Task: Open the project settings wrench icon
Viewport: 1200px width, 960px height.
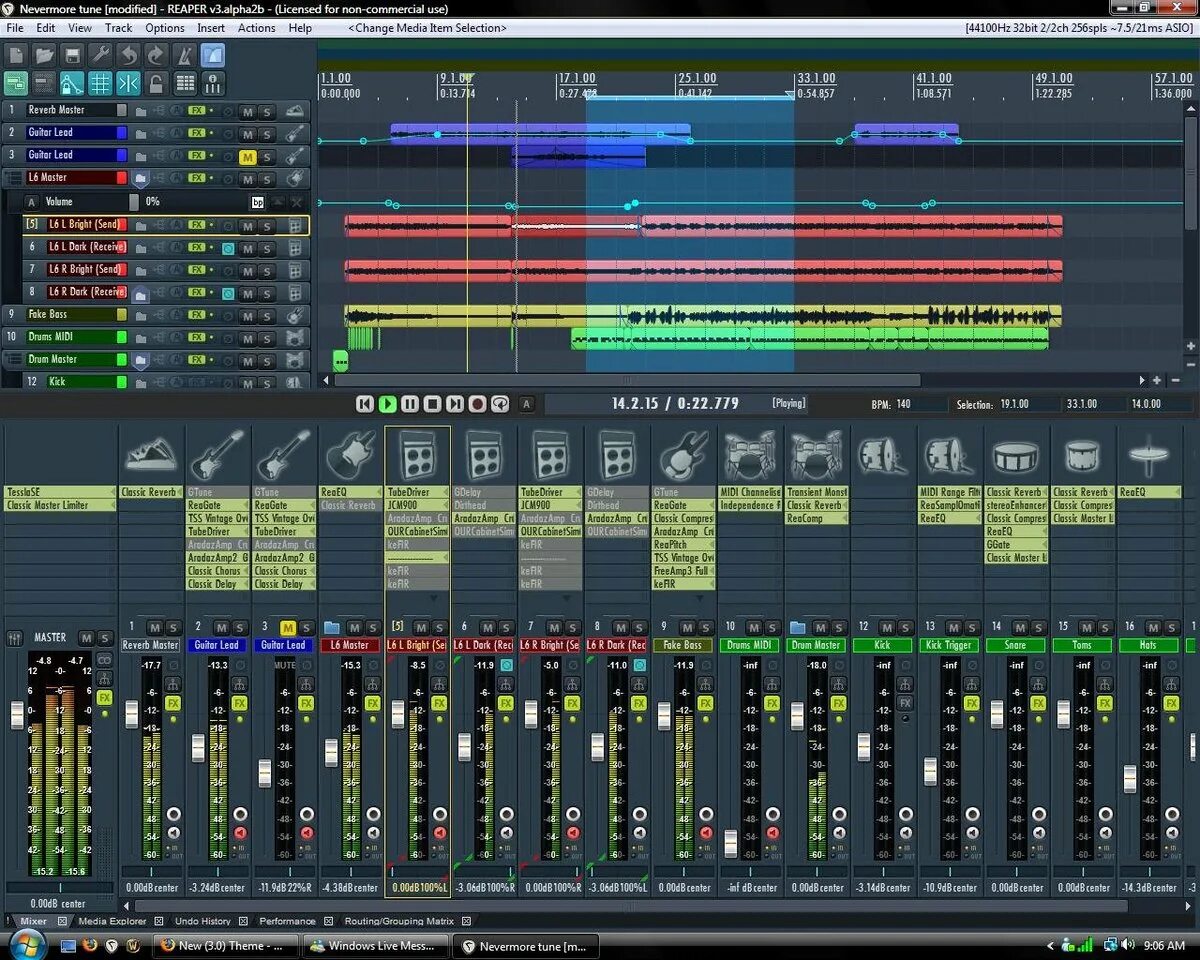Action: 100,55
